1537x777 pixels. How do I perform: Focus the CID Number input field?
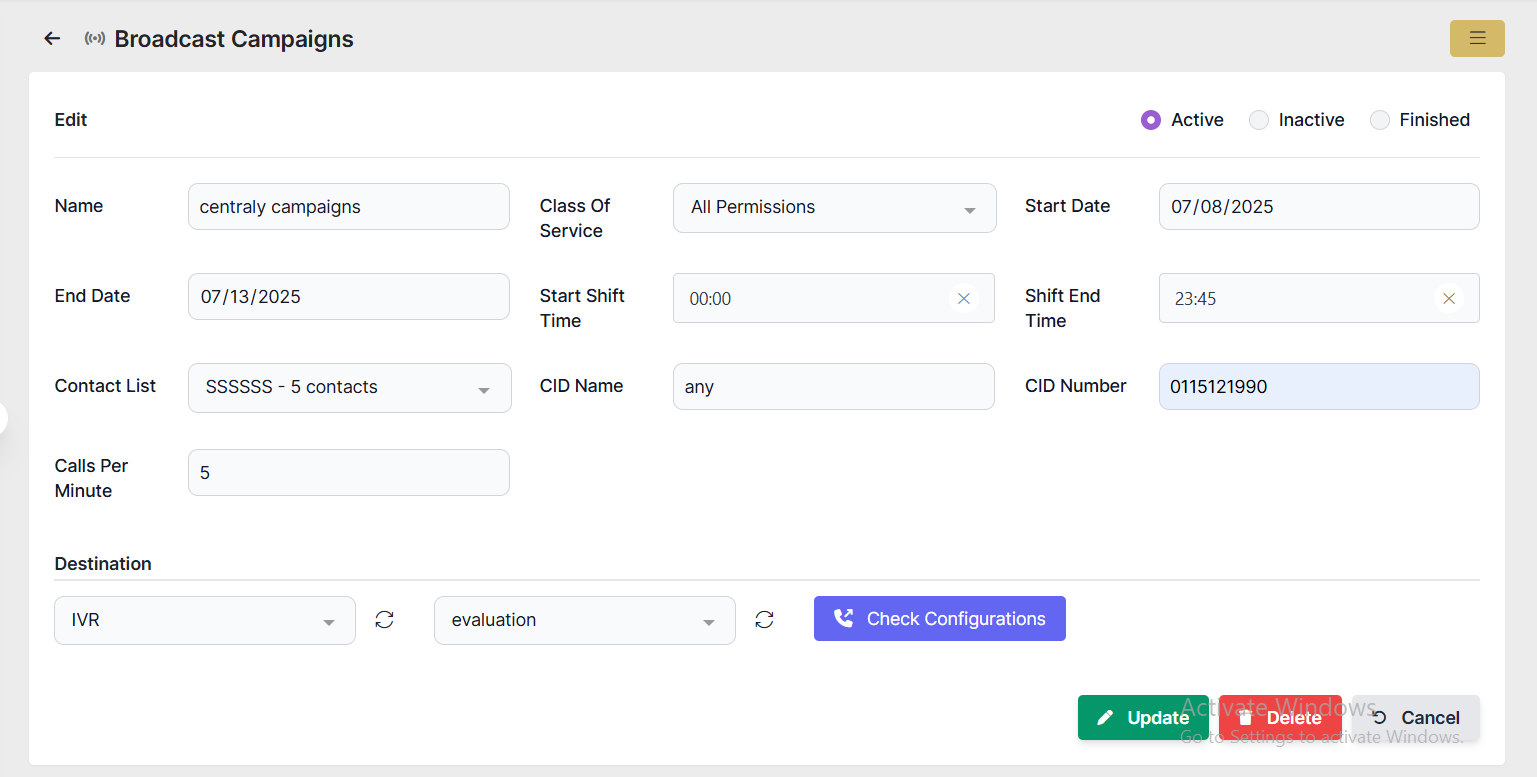(1319, 387)
